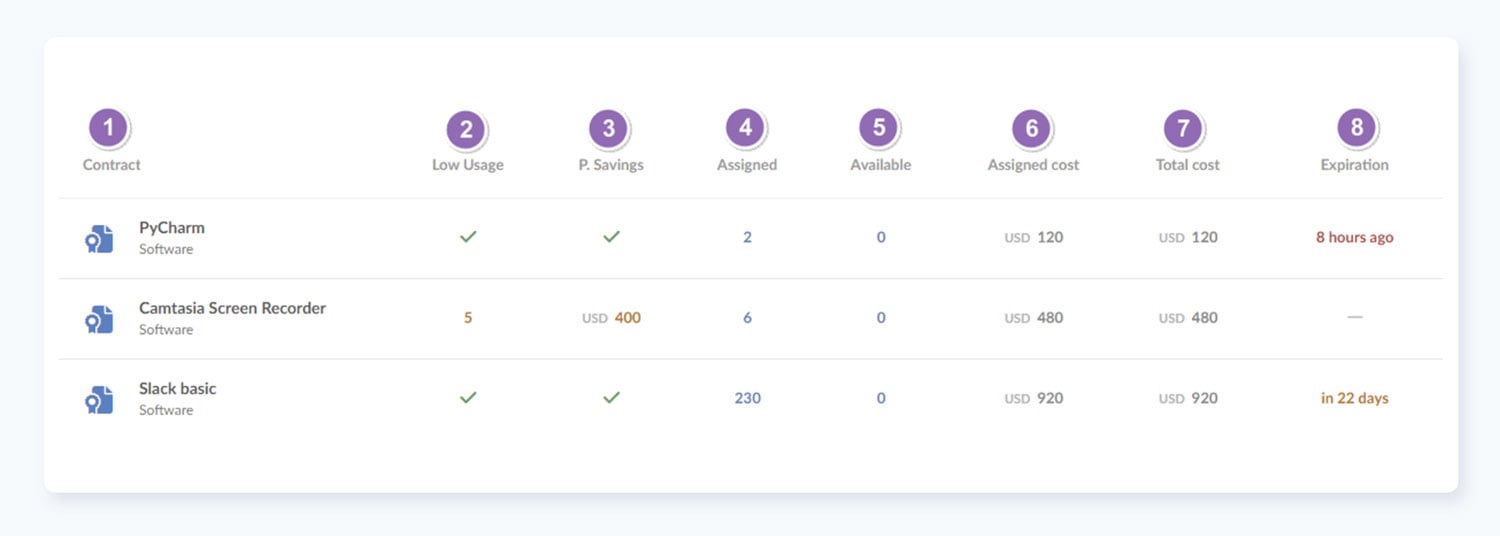The width and height of the screenshot is (1500, 536).
Task: Sort by the P. Savings column header
Action: point(611,165)
